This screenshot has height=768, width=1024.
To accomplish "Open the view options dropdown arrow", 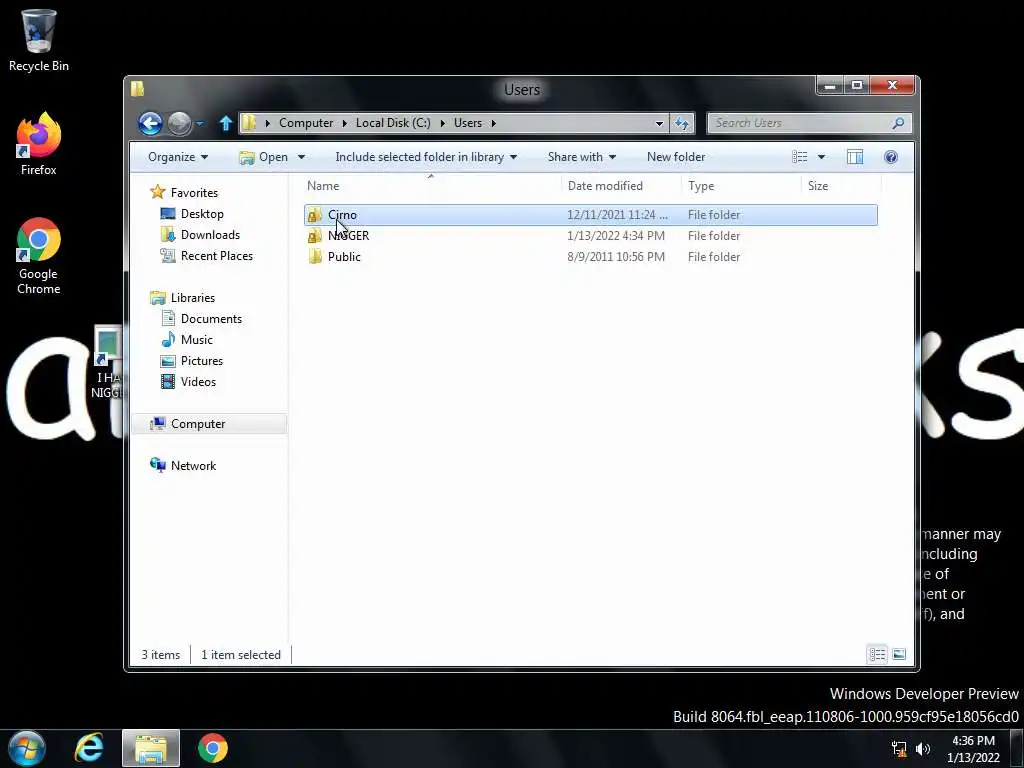I will 822,157.
